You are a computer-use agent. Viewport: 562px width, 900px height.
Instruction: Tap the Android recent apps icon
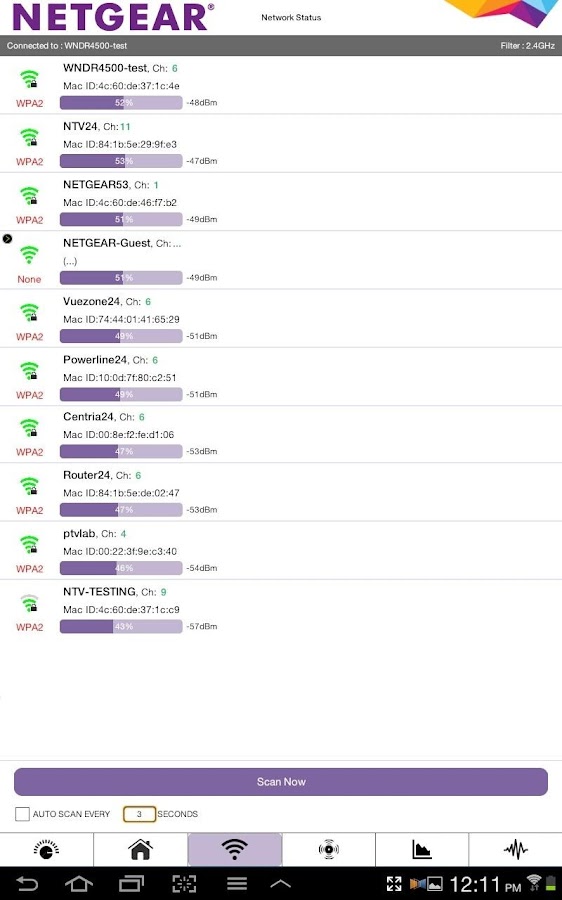(x=131, y=883)
